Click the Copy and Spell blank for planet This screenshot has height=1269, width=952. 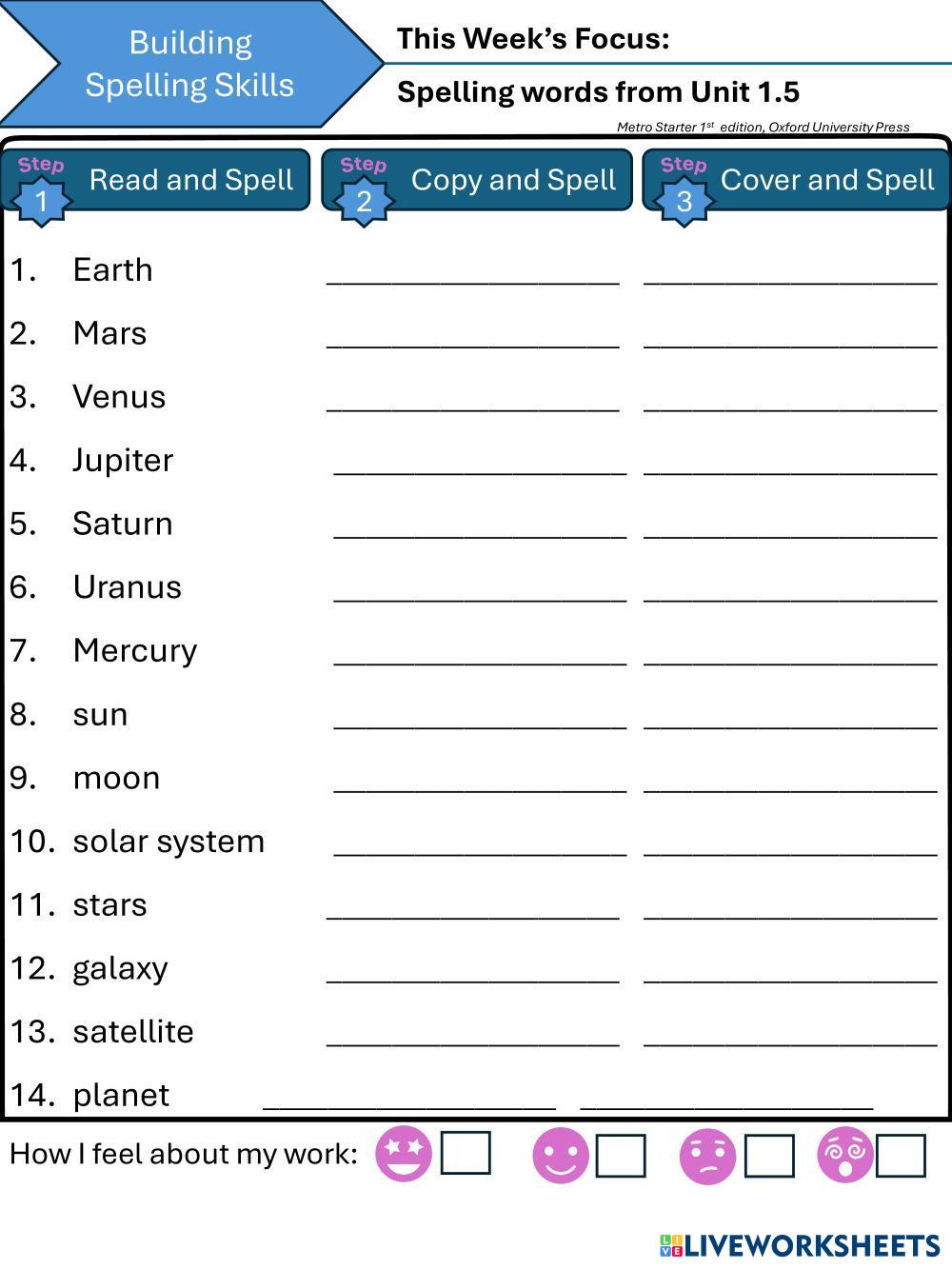pyautogui.click(x=409, y=1099)
